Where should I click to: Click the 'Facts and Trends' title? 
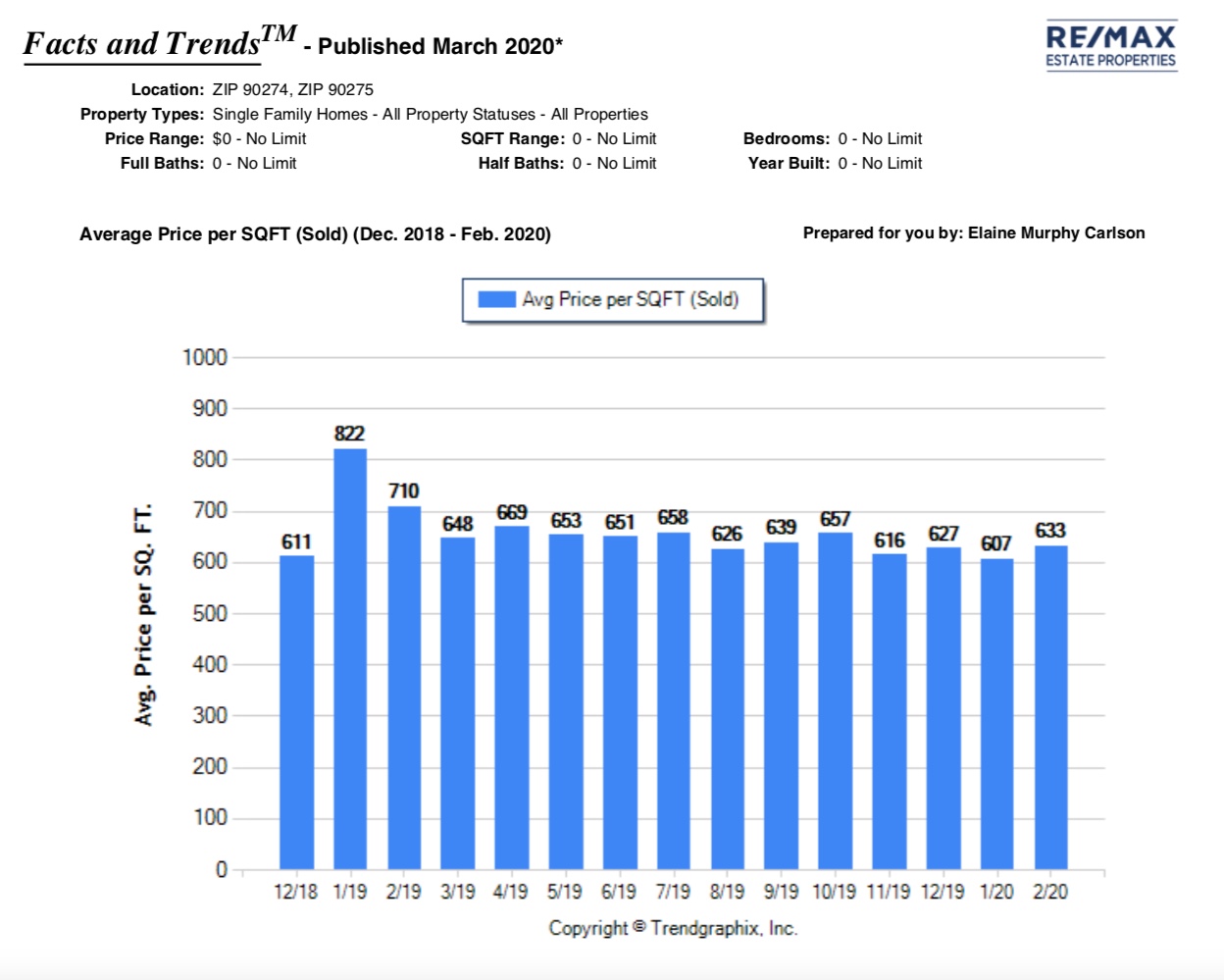tap(160, 43)
